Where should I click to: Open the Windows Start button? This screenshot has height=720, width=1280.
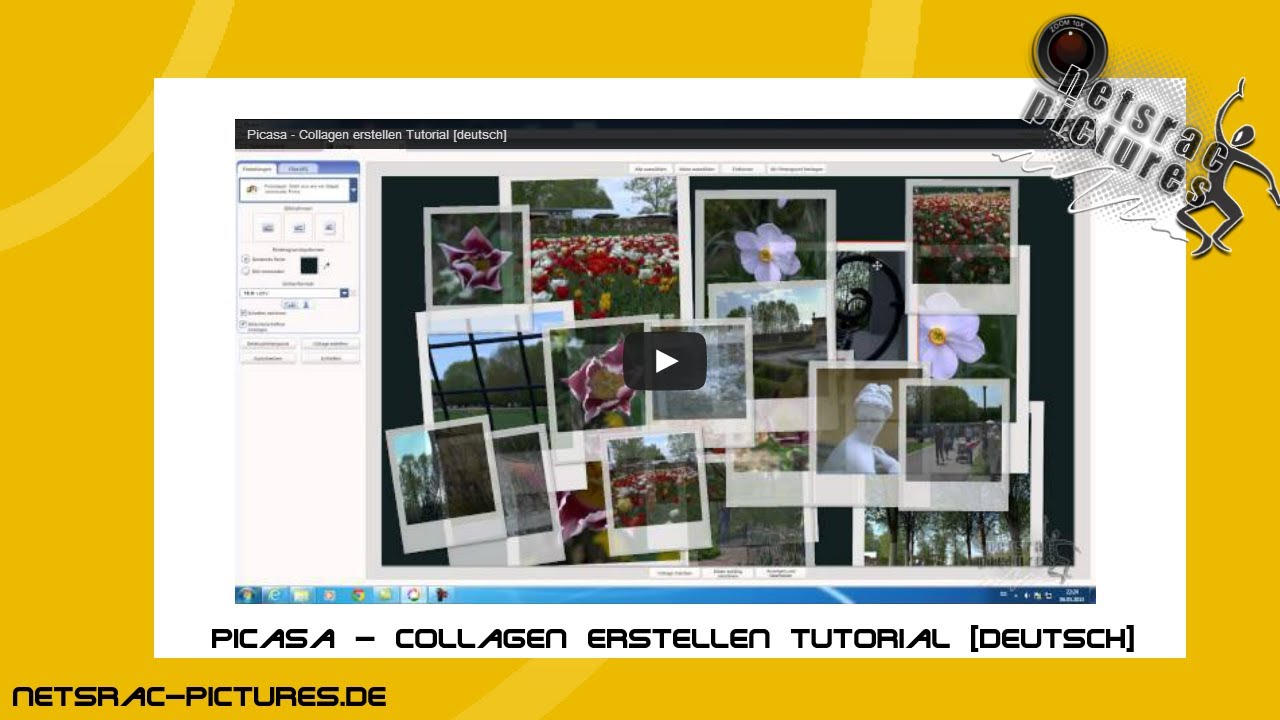click(247, 595)
